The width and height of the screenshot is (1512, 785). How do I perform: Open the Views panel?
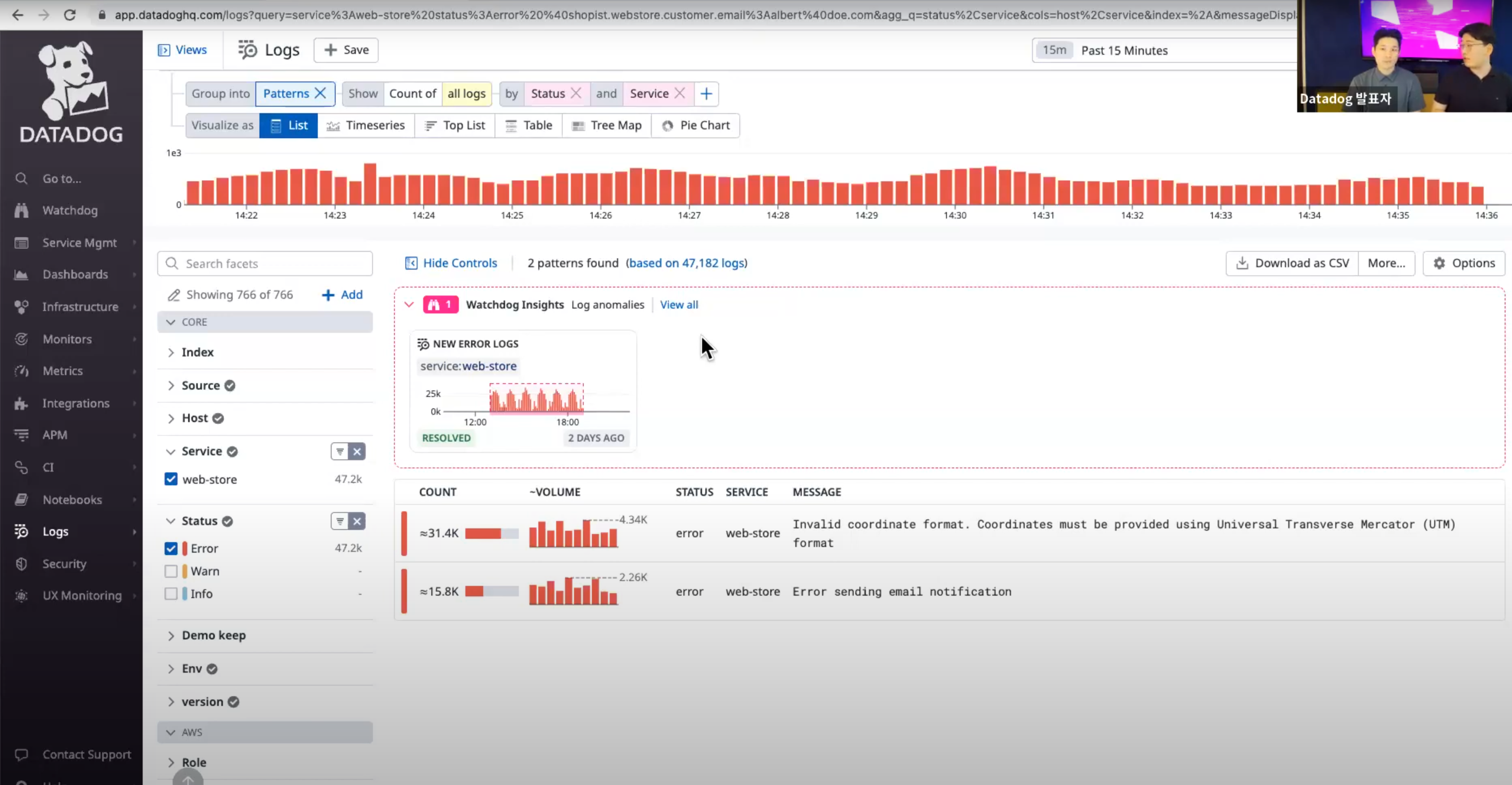[182, 50]
